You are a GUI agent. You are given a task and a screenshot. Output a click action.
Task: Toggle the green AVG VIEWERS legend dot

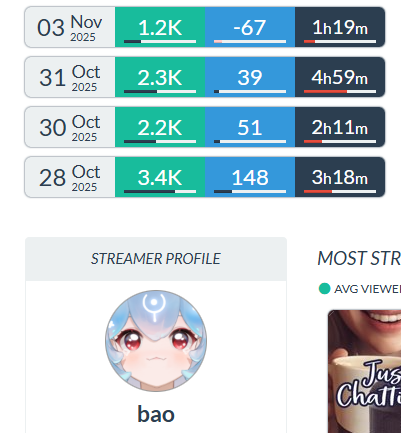click(x=324, y=289)
